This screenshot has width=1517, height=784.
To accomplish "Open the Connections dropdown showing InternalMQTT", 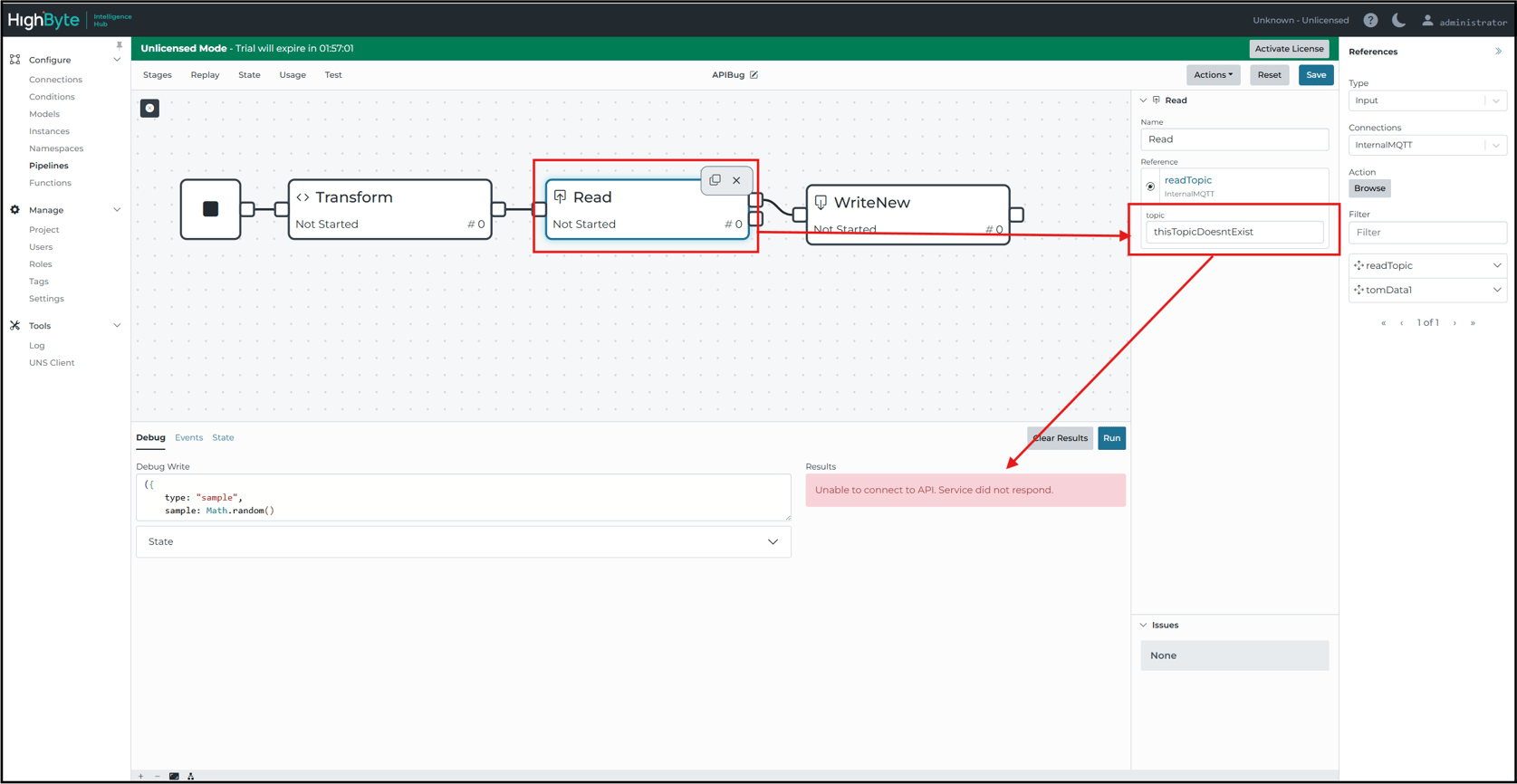I will pos(1427,145).
